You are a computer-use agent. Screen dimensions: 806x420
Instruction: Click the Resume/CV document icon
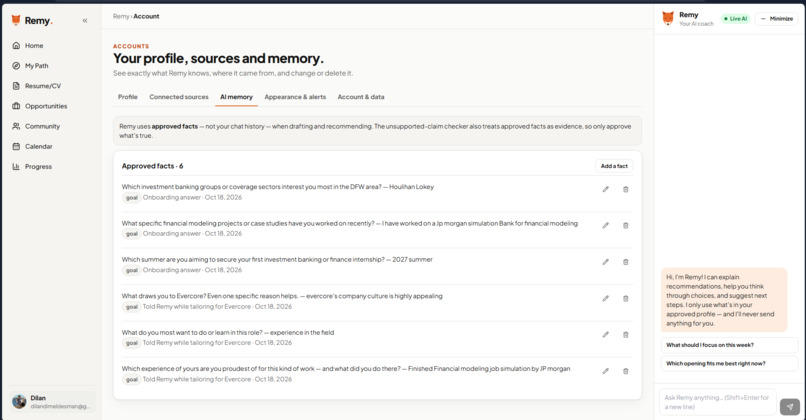pos(16,86)
